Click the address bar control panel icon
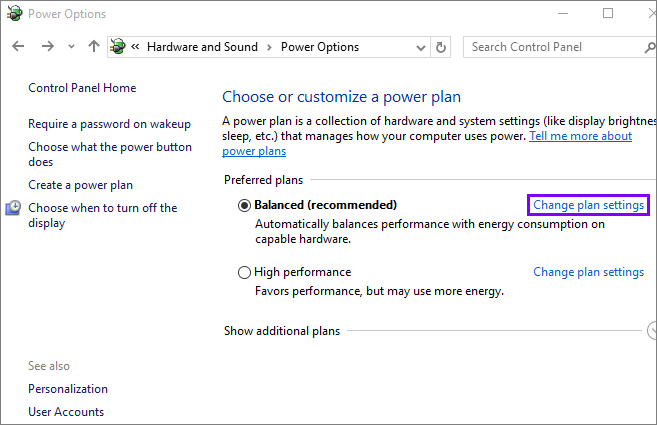This screenshot has height=425, width=657. [119, 47]
